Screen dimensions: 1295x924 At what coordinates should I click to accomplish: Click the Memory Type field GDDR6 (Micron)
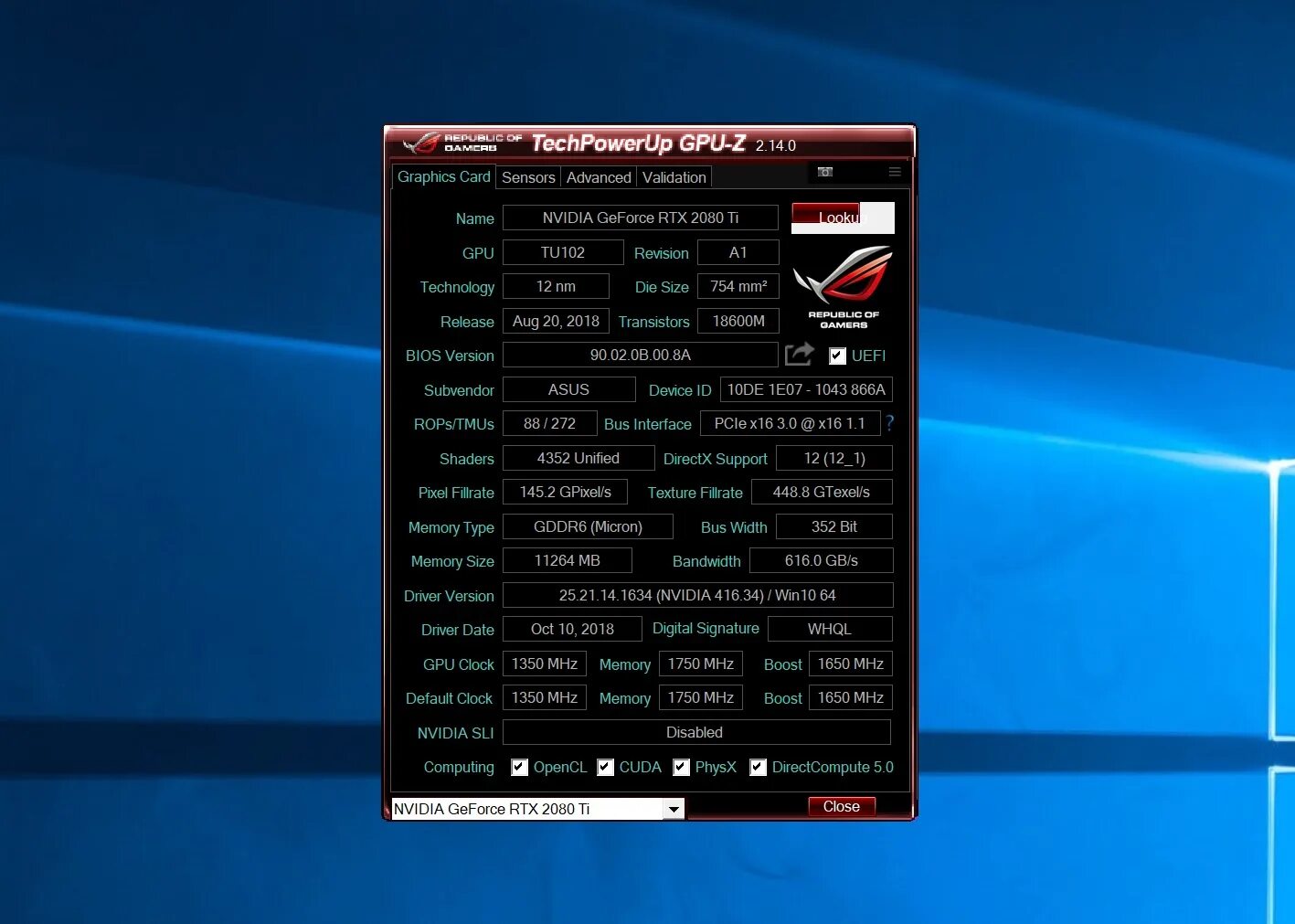(589, 526)
